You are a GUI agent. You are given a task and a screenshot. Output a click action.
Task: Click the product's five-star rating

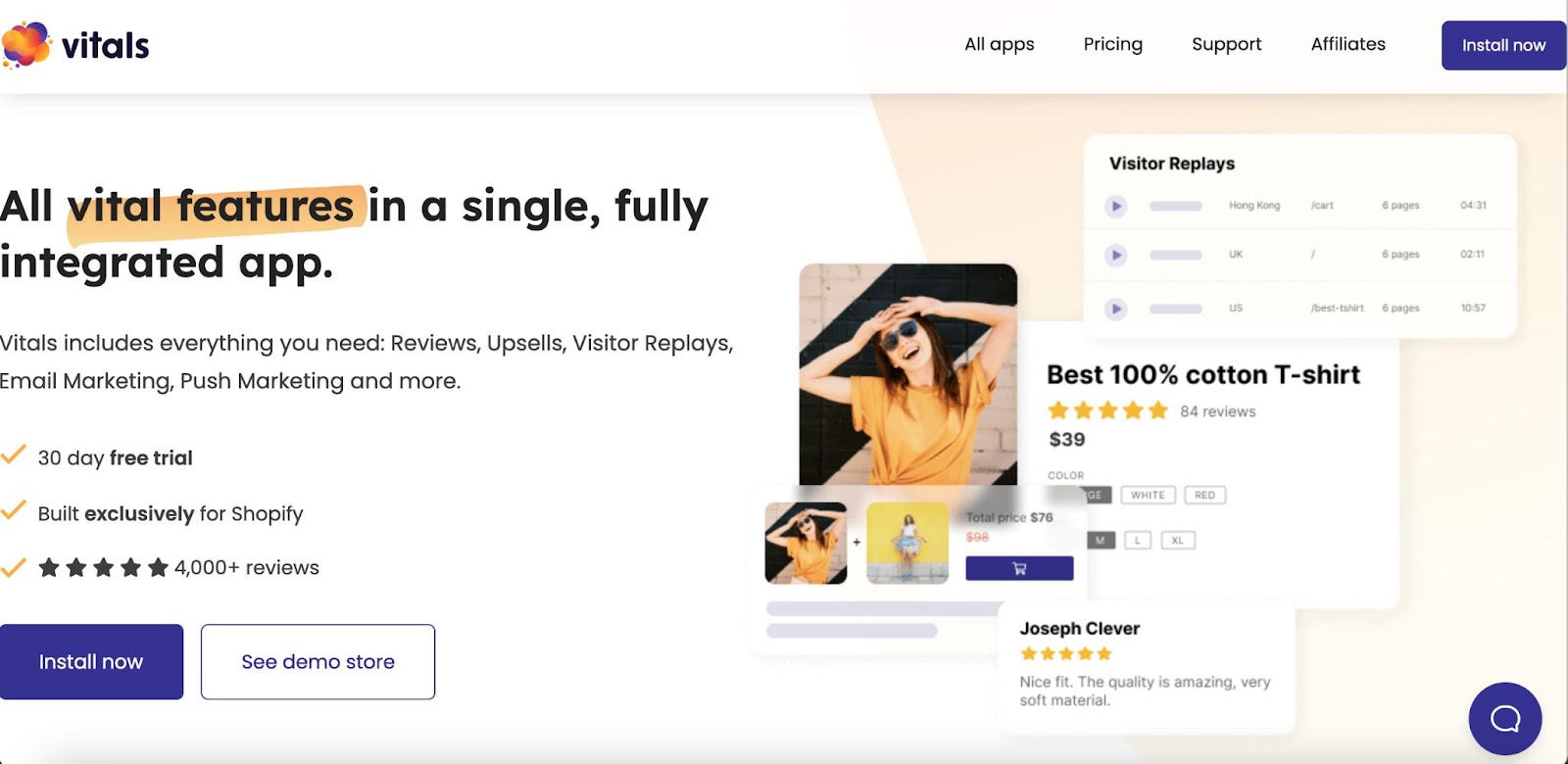[x=1107, y=410]
